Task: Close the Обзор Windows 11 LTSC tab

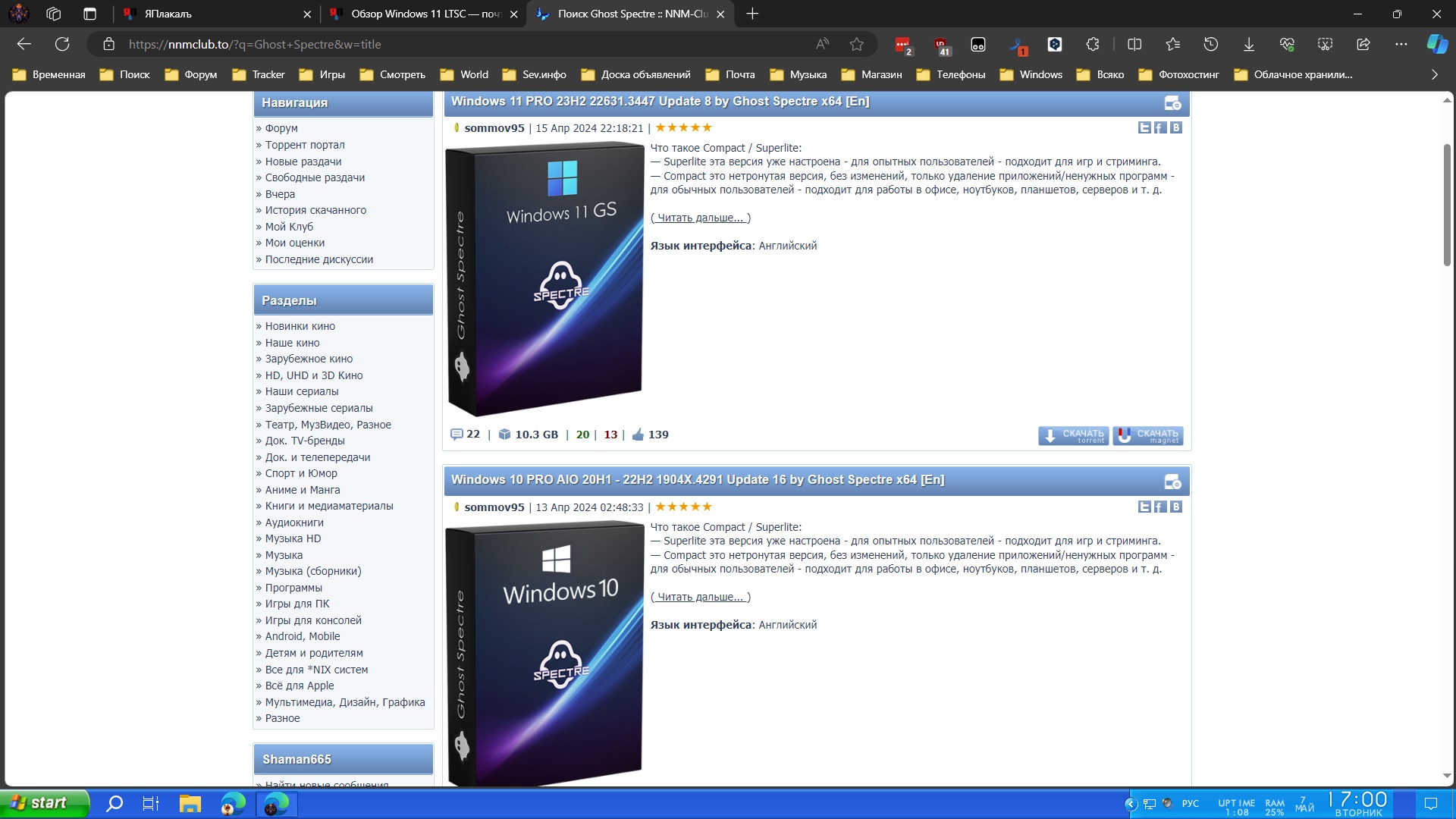Action: click(514, 14)
